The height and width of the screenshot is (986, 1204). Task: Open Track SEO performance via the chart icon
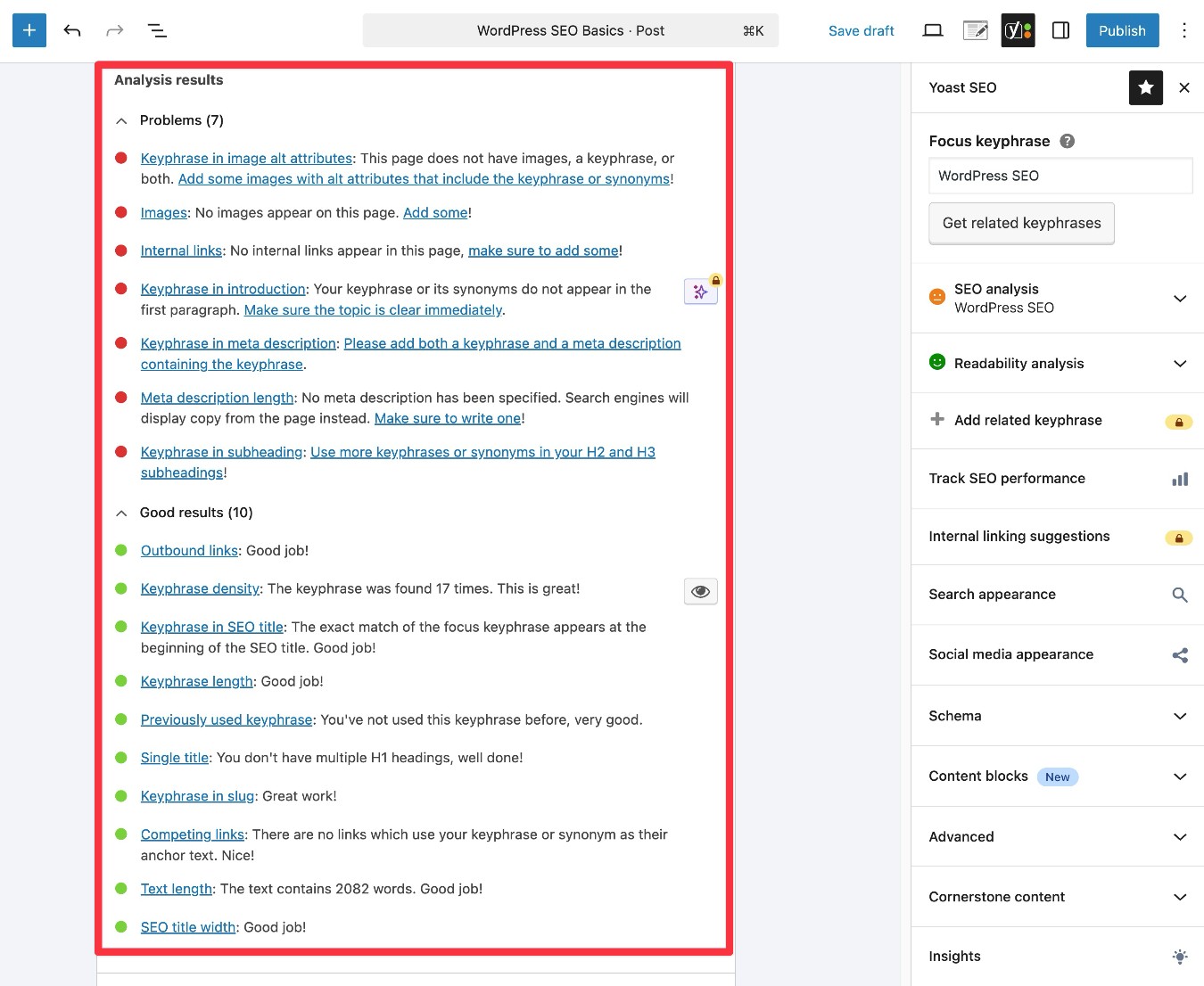tap(1179, 479)
